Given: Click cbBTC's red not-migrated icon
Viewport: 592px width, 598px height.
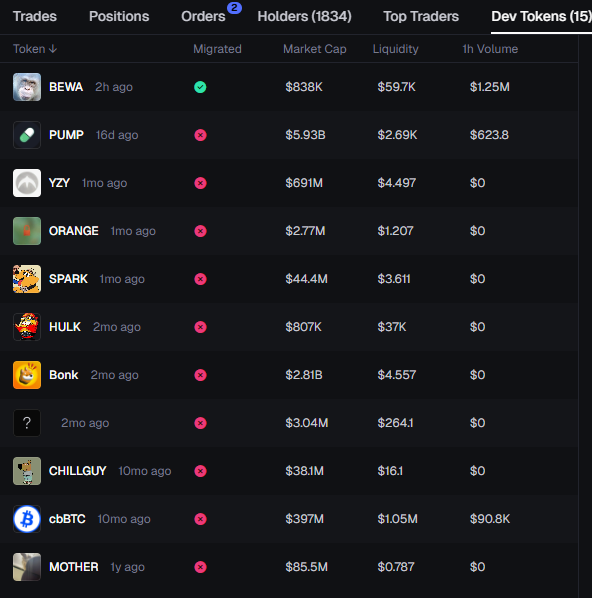Looking at the screenshot, I should (200, 519).
